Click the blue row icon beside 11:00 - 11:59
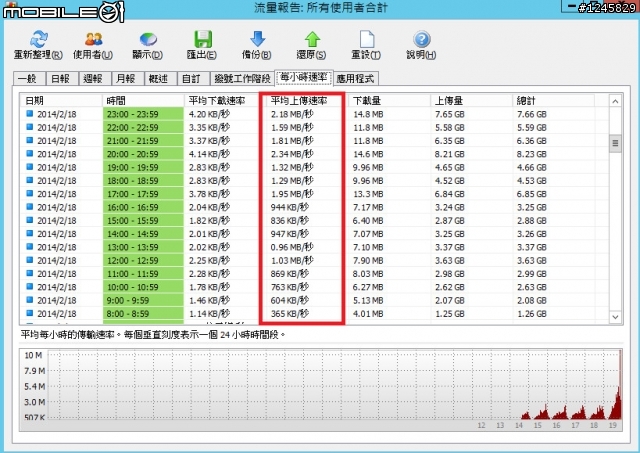The height and width of the screenshot is (453, 640). tap(29, 273)
